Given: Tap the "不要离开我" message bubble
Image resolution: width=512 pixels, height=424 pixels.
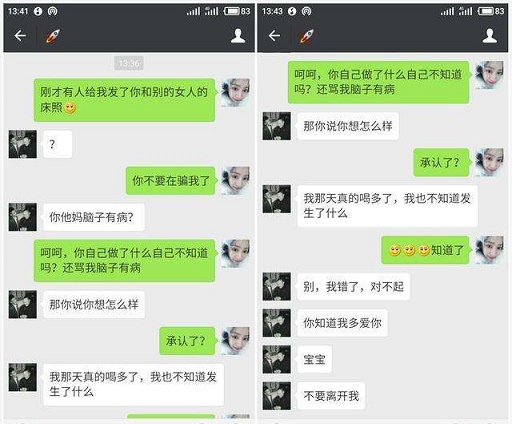Looking at the screenshot, I should (x=331, y=396).
